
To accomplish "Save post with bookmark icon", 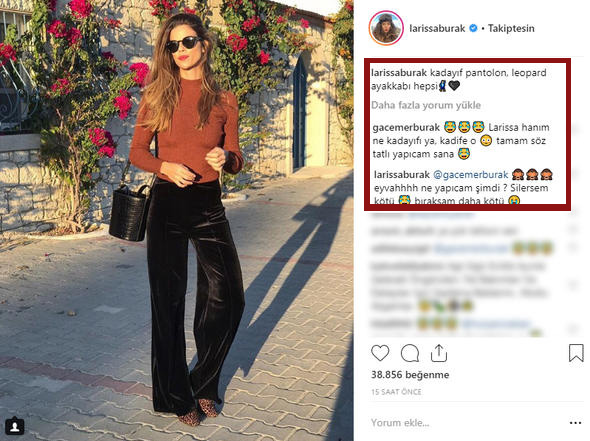I will pos(576,353).
